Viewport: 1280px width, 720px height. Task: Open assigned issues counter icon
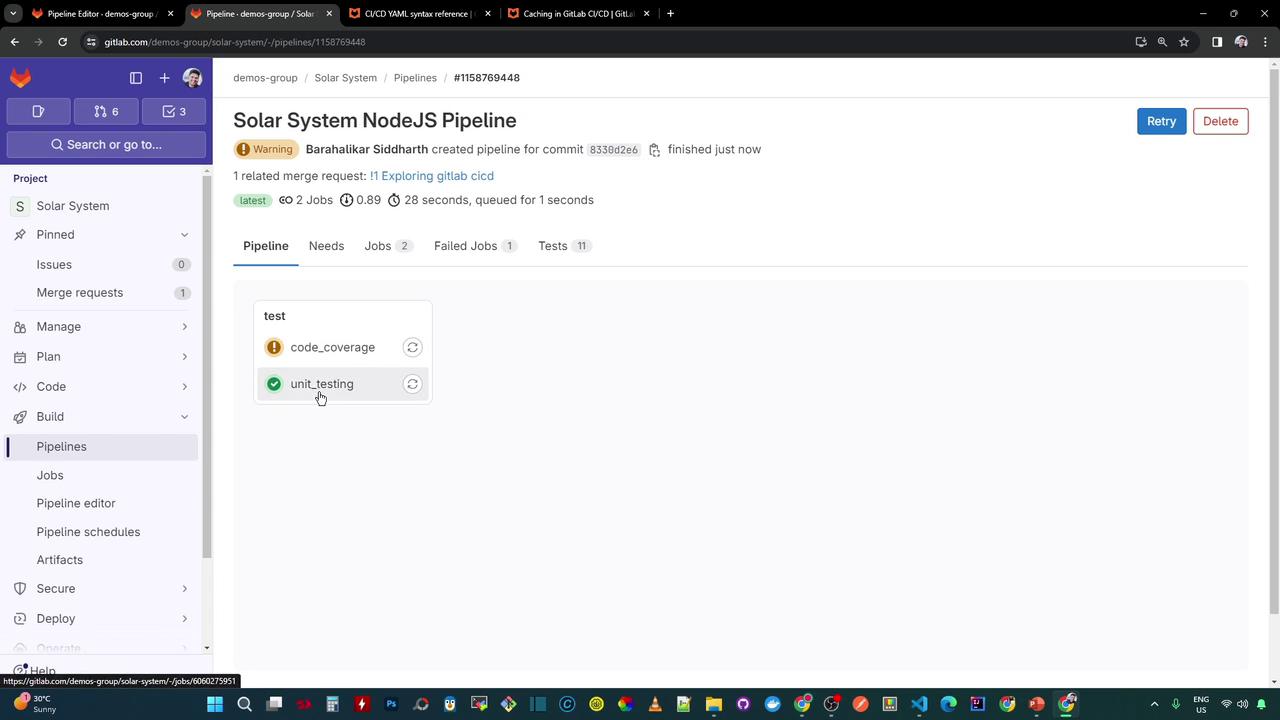[x=38, y=111]
